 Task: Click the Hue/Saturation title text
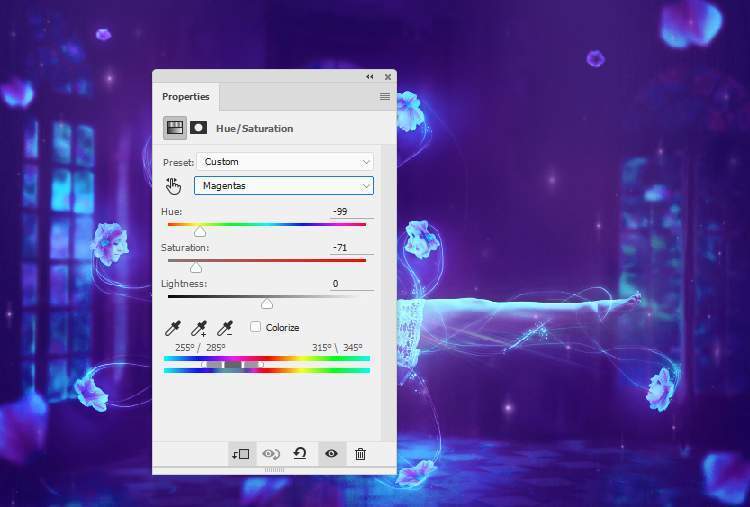coord(254,129)
